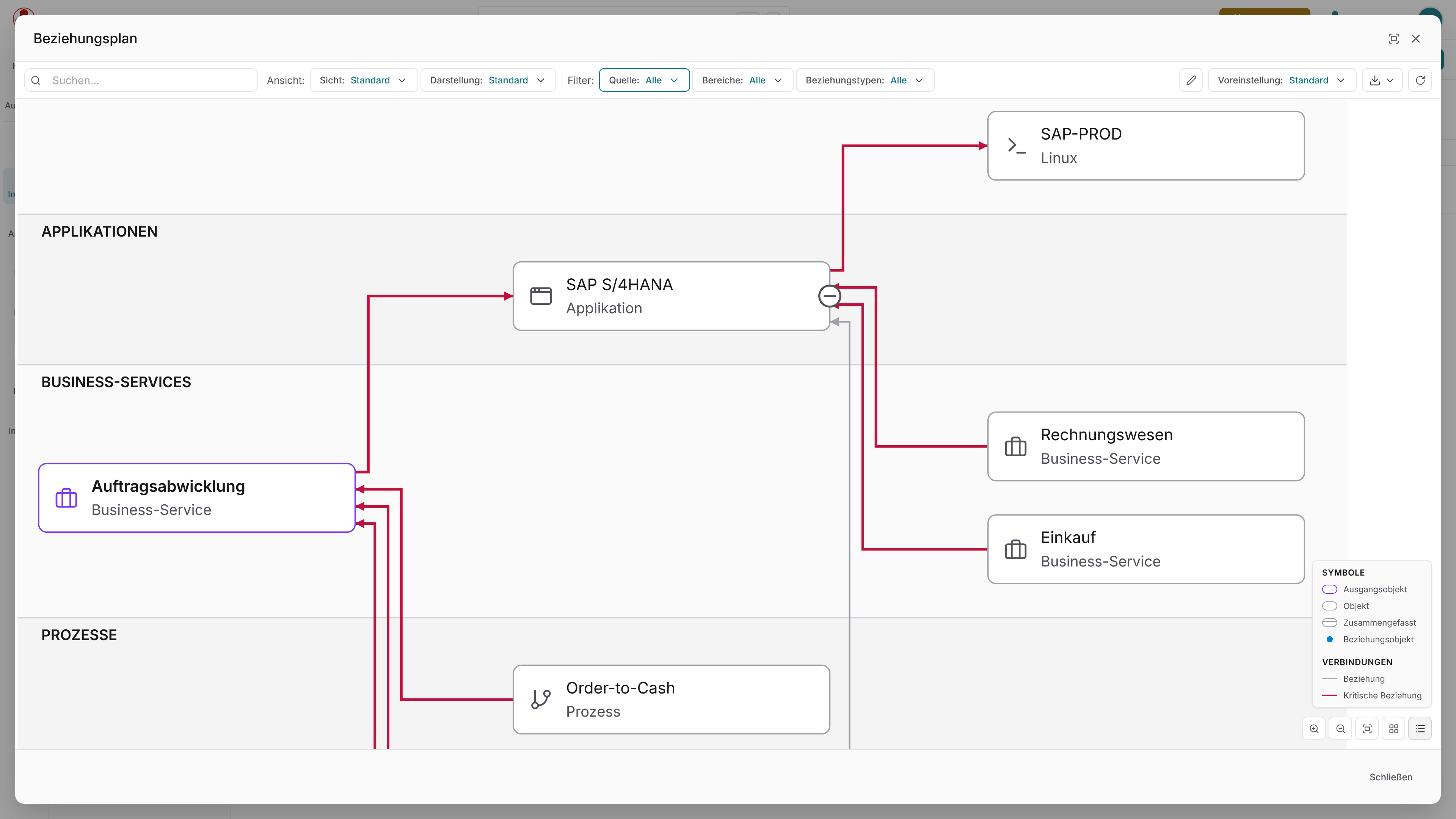1456x819 pixels.
Task: Click the fullscreen icon in dialog header
Action: 1393,38
